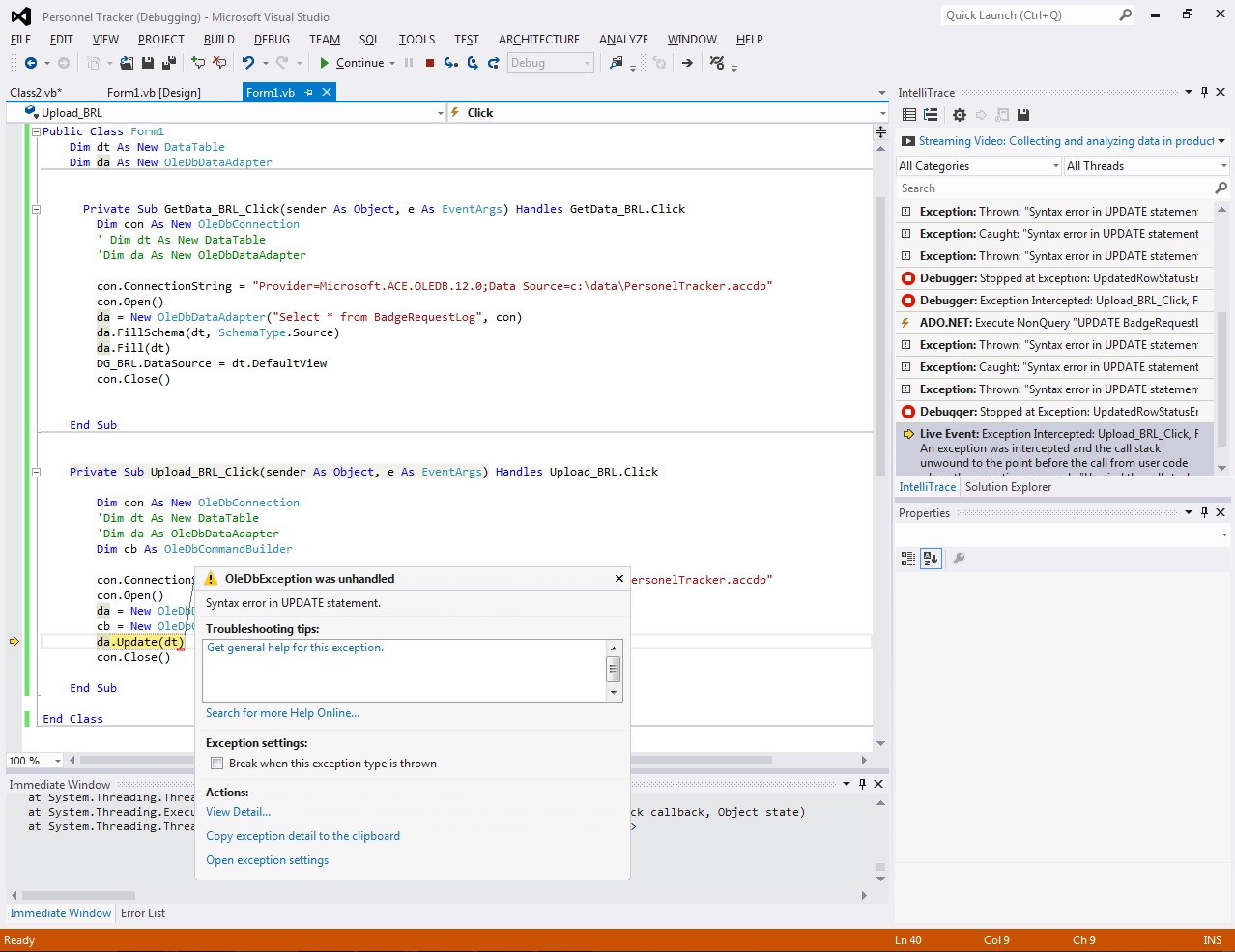Click the Find in Files toolbar icon

click(x=617, y=63)
